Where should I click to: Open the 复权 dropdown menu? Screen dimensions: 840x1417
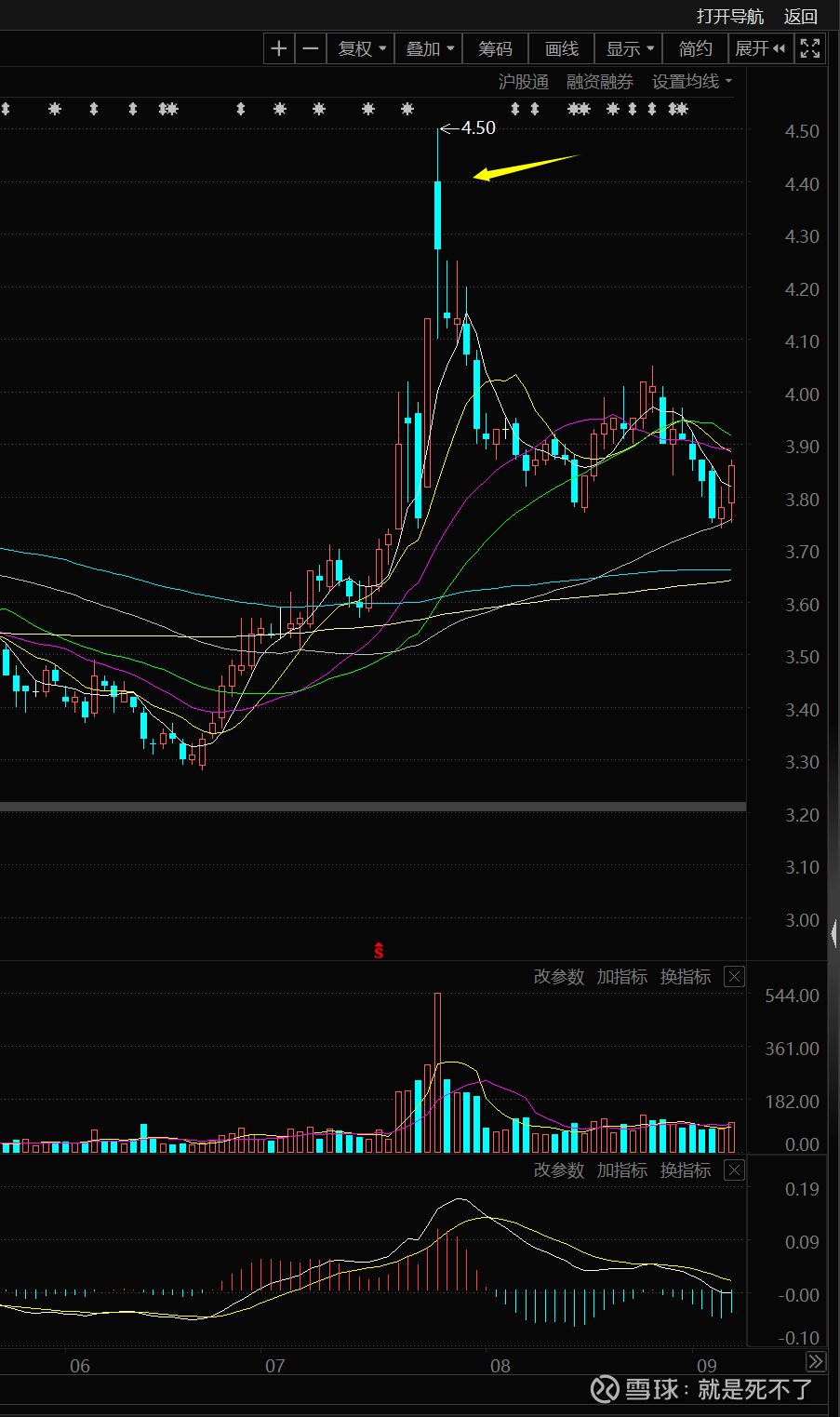coord(361,48)
